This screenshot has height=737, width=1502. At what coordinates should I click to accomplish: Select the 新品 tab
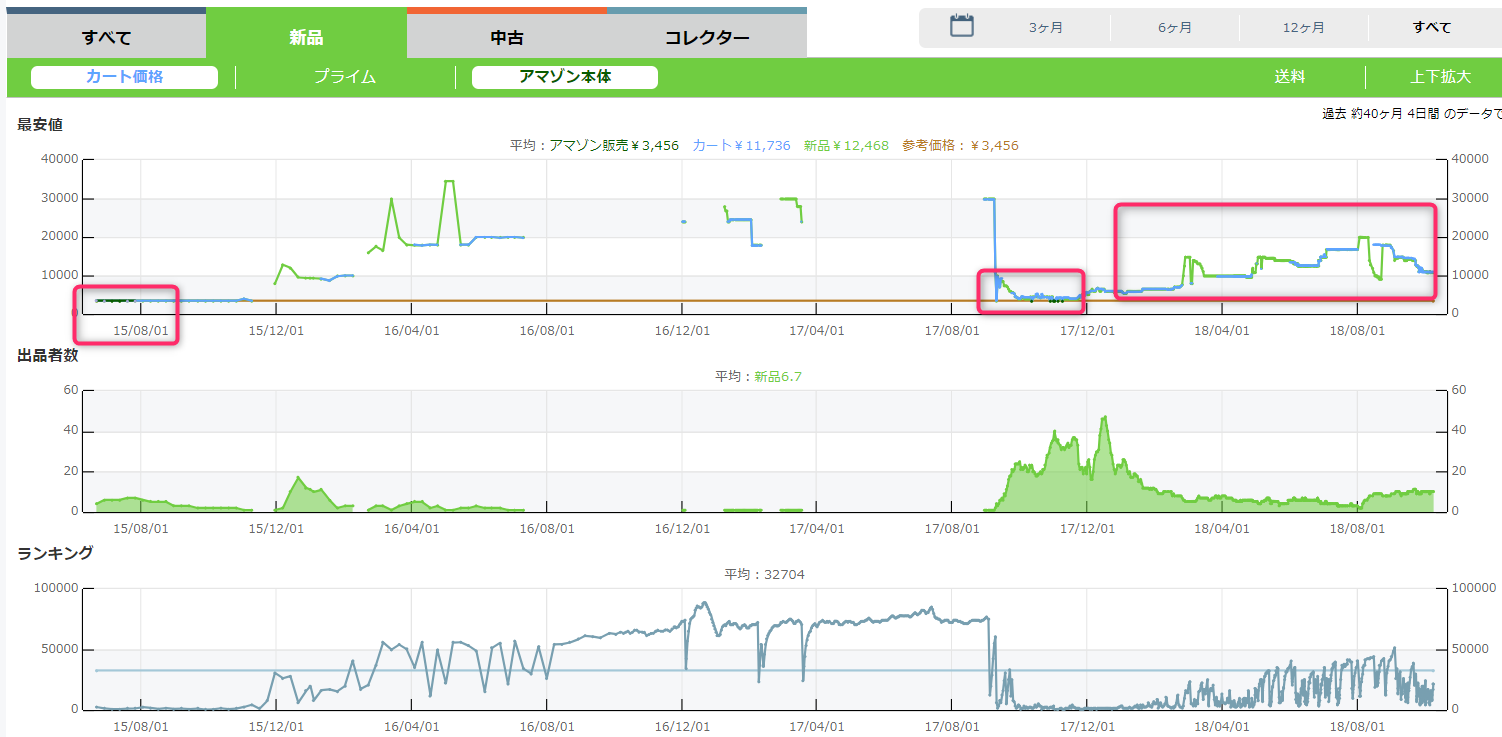pos(306,38)
